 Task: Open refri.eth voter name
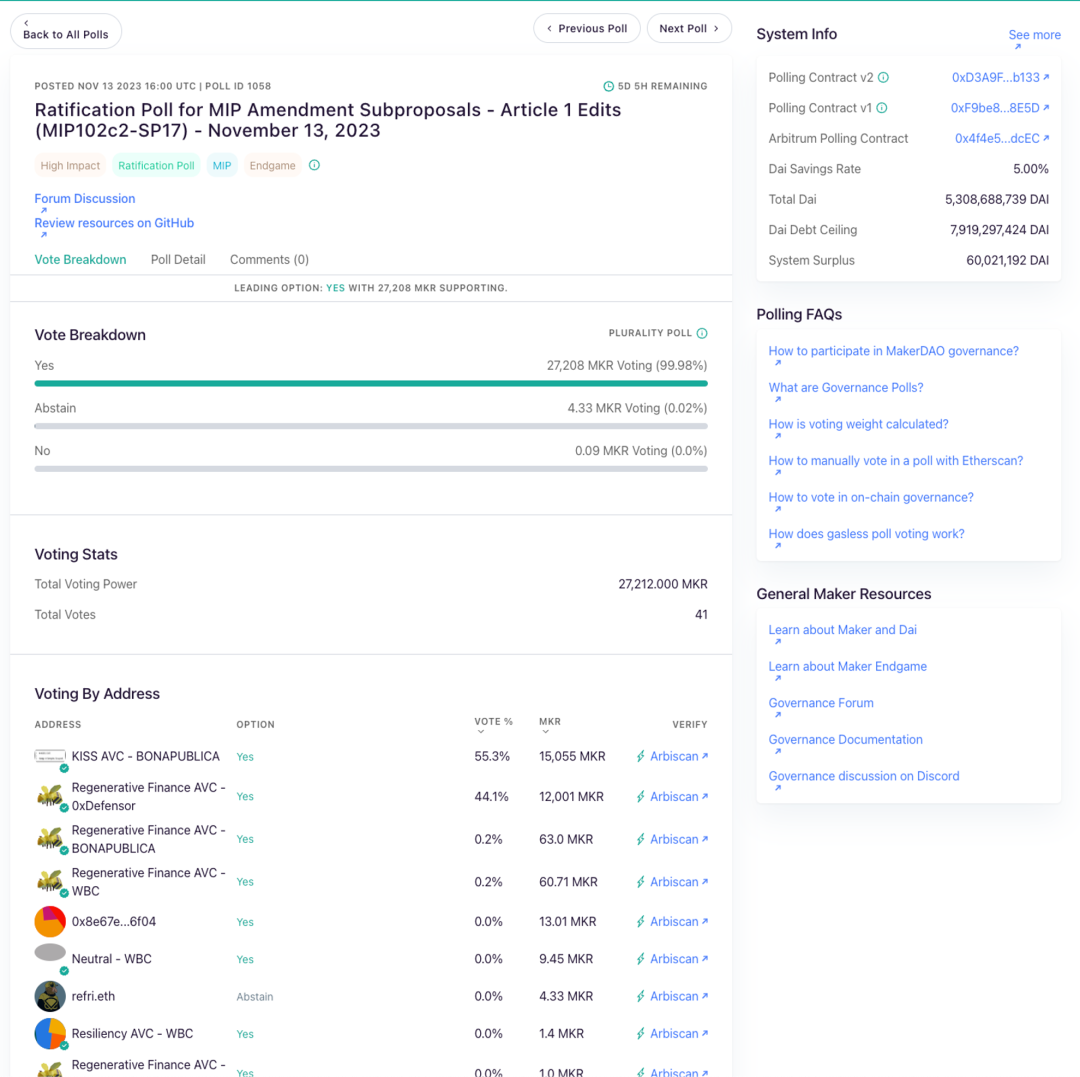[x=93, y=996]
